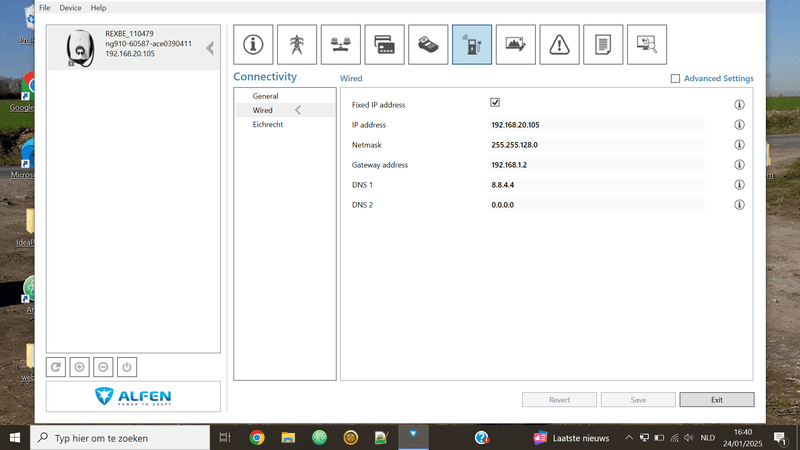Viewport: 800px width, 450px height.
Task: Click the refresh device list button
Action: click(x=56, y=367)
